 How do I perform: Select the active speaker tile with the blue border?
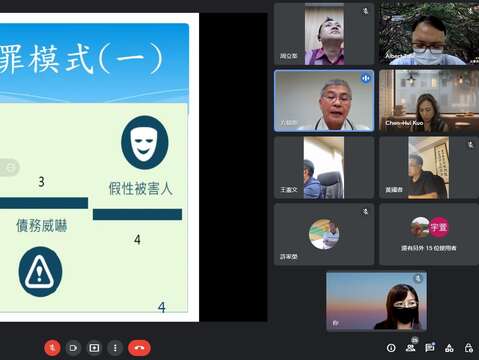coord(324,101)
